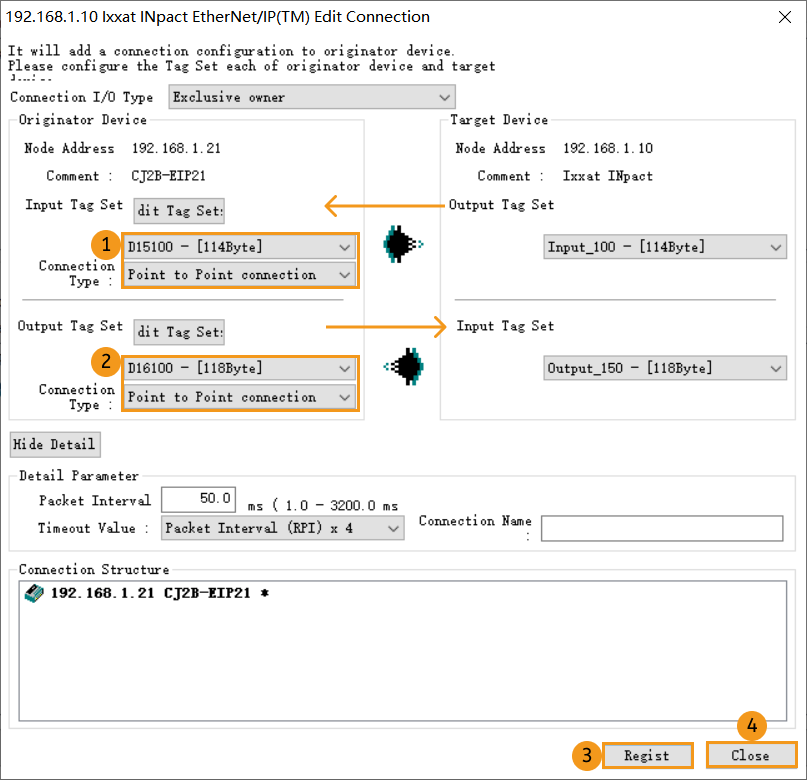Click the empty Connection Name field
The height and width of the screenshot is (780, 807).
click(x=660, y=528)
